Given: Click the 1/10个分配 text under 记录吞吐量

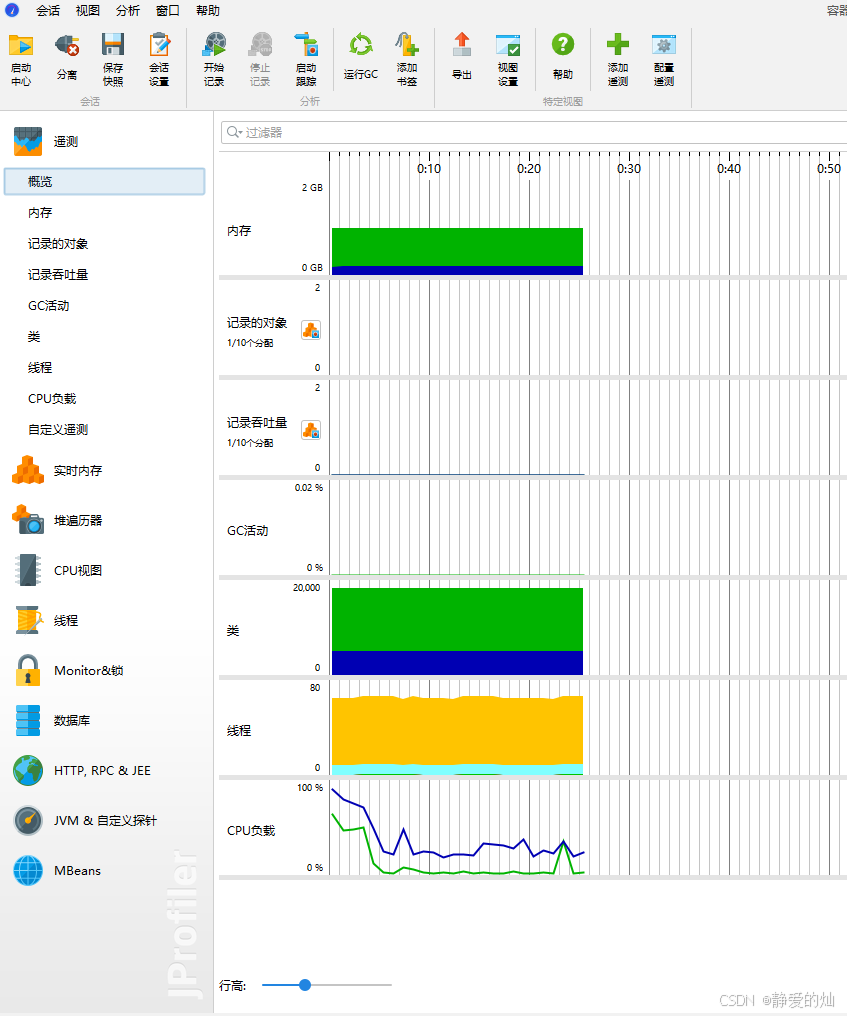Looking at the screenshot, I should pos(249,443).
